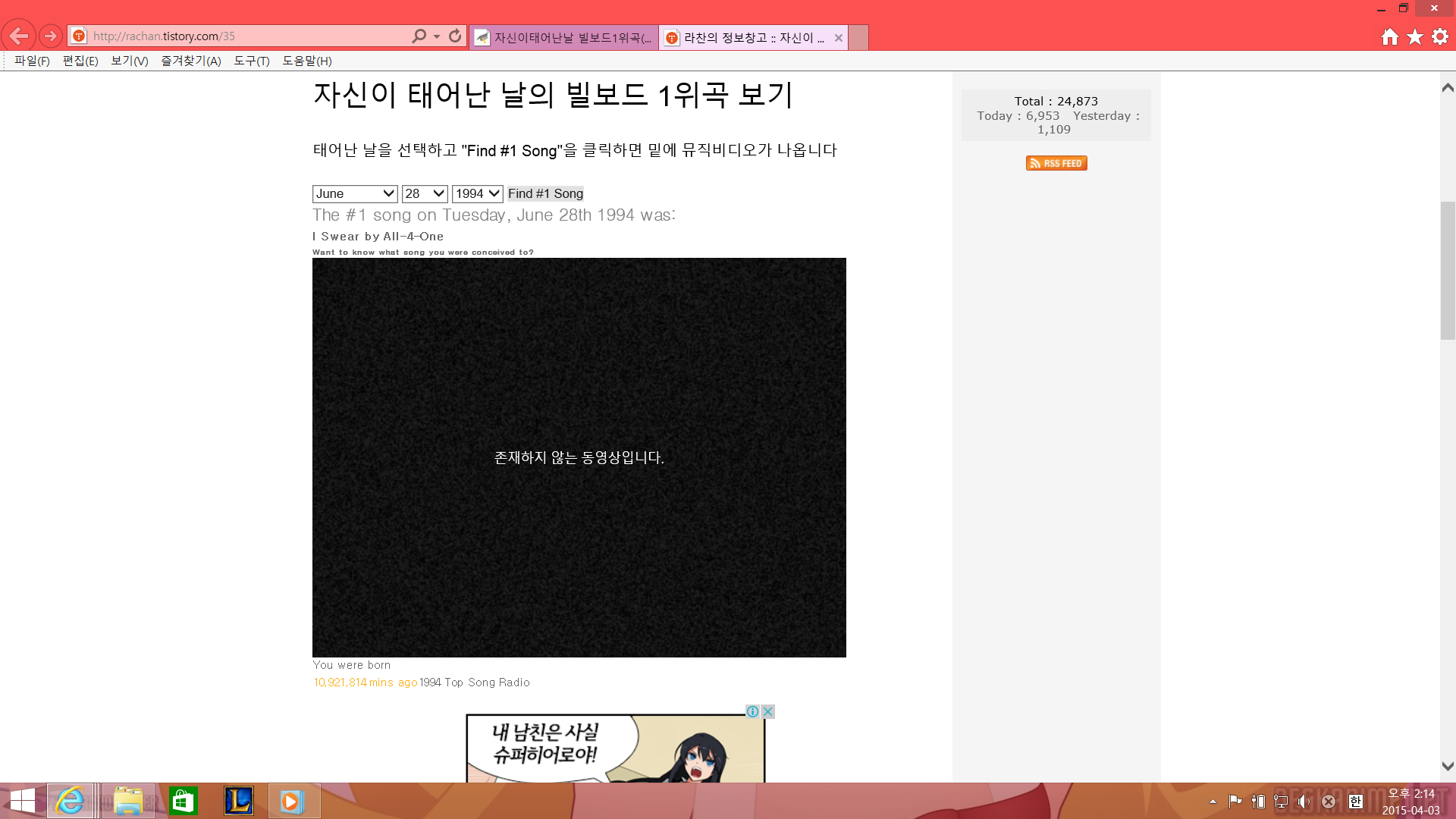The height and width of the screenshot is (819, 1456).
Task: Open League of Legends taskbar icon
Action: [239, 801]
